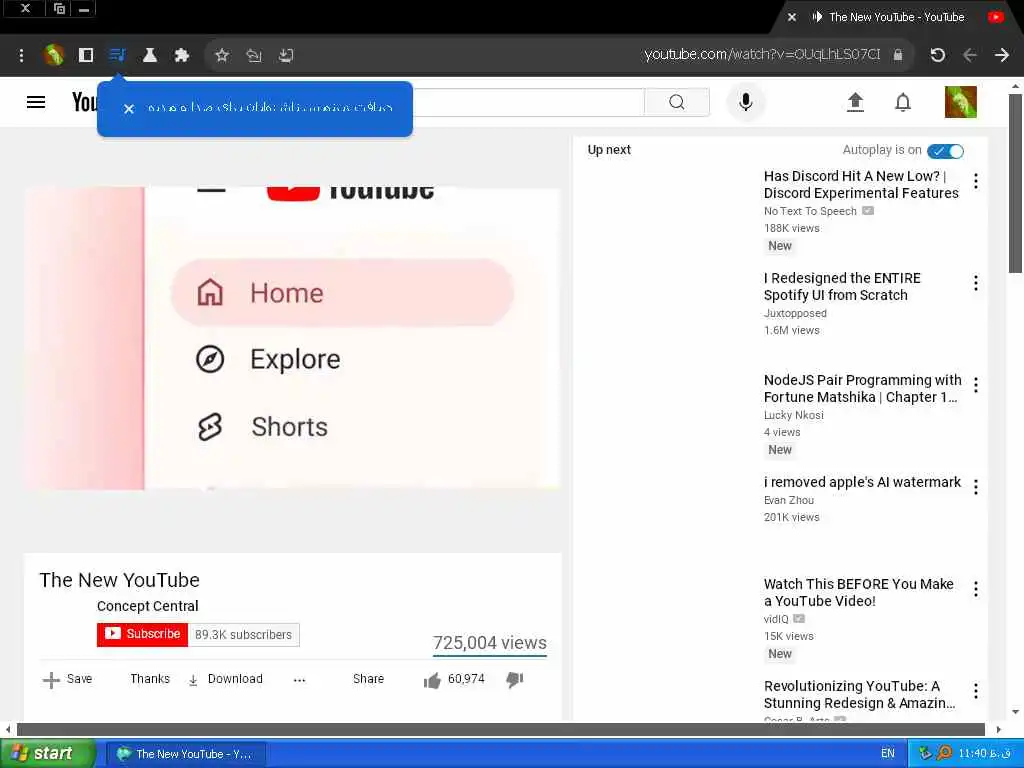Open options for Watch This BEFORE video

point(976,590)
